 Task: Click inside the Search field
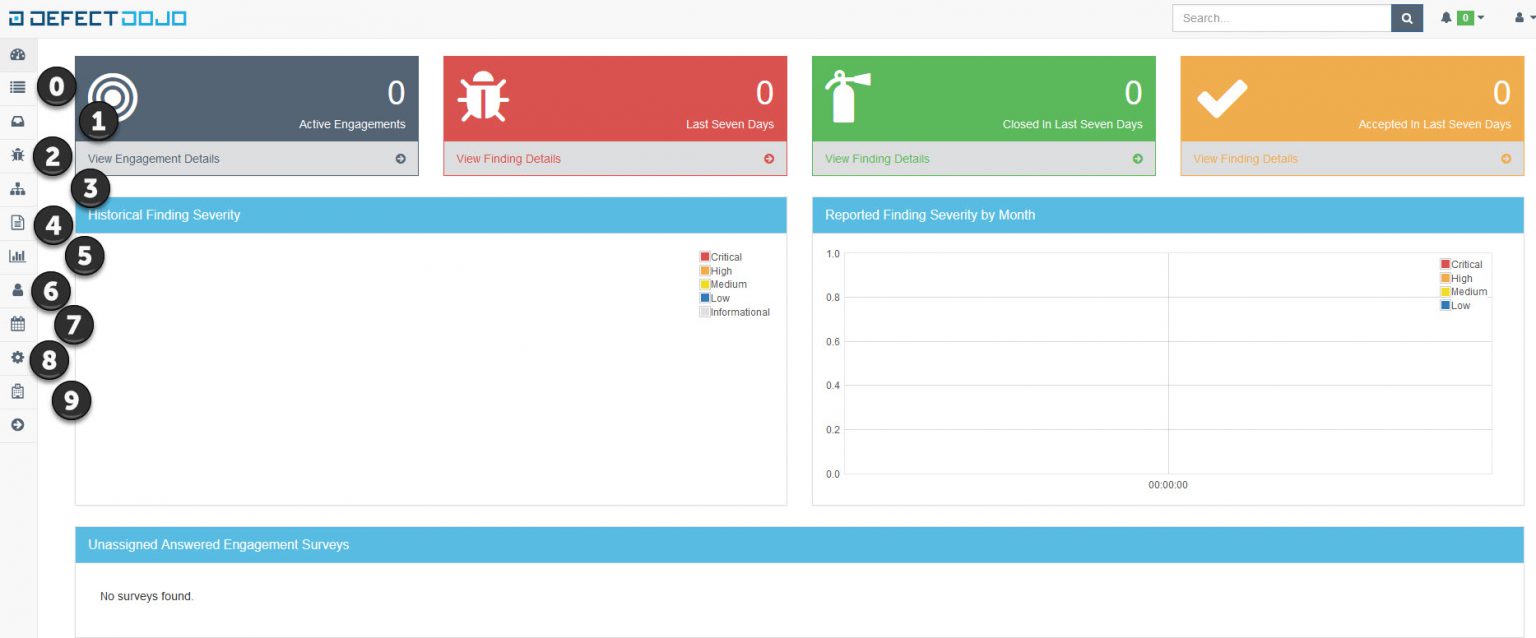pyautogui.click(x=1280, y=17)
